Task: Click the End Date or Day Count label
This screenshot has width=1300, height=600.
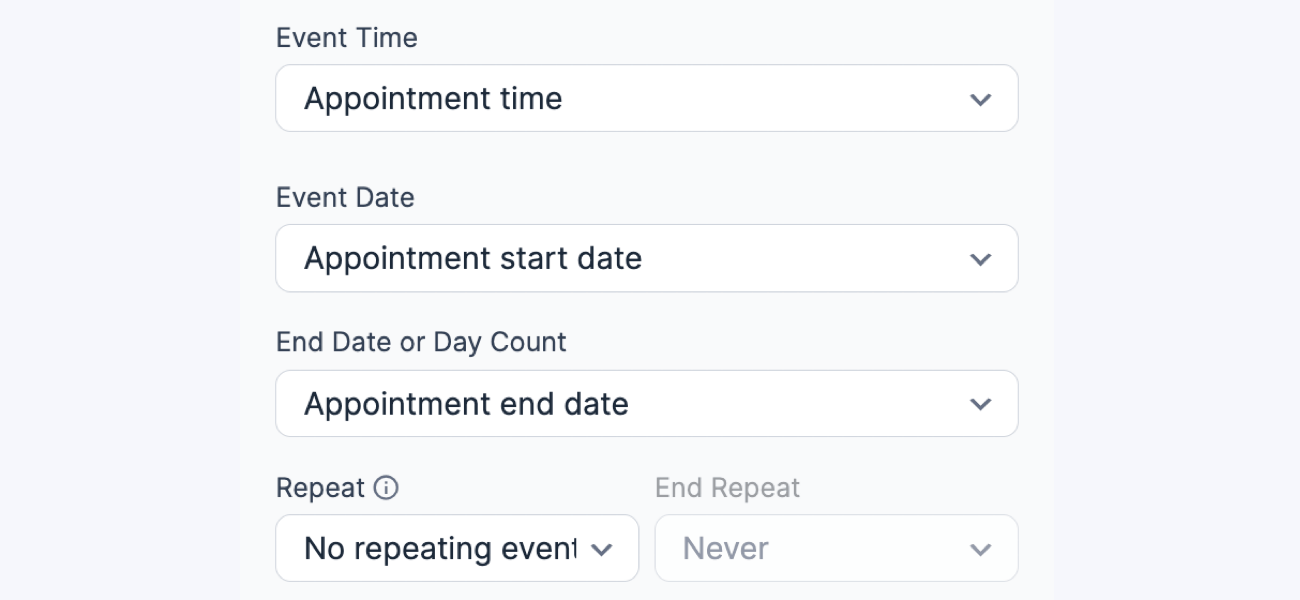Action: click(x=420, y=342)
